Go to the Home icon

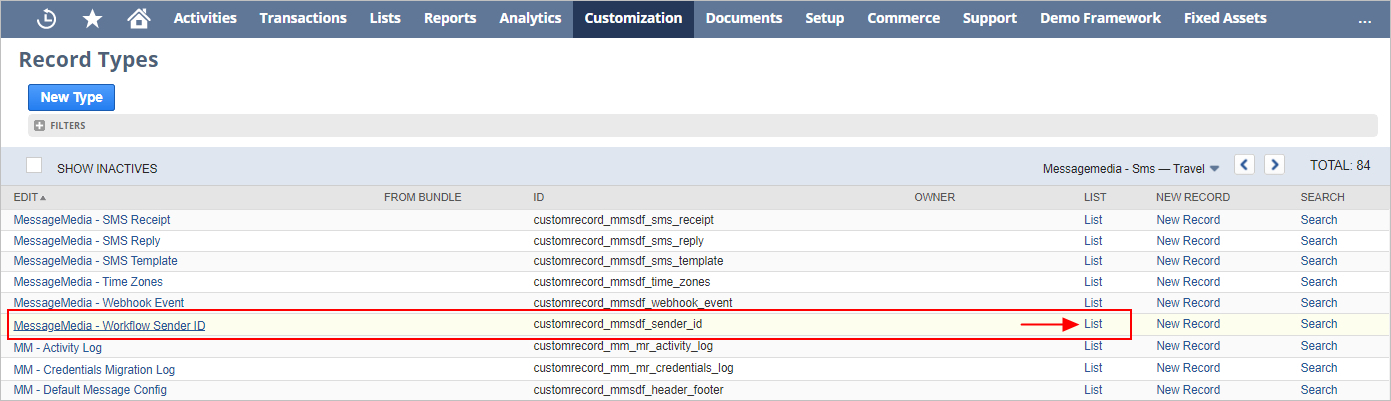pos(139,18)
